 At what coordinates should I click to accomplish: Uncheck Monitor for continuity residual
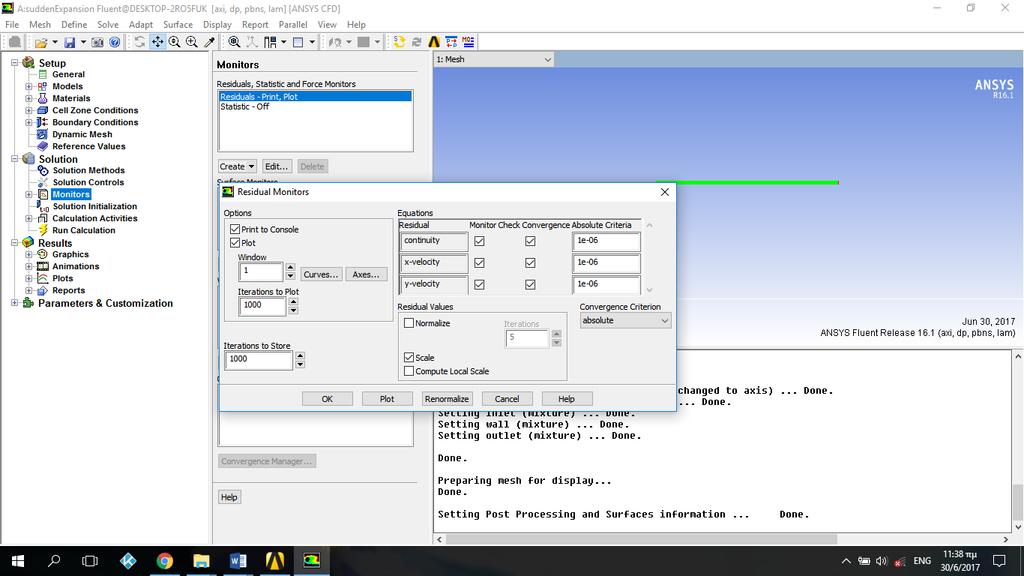click(479, 241)
